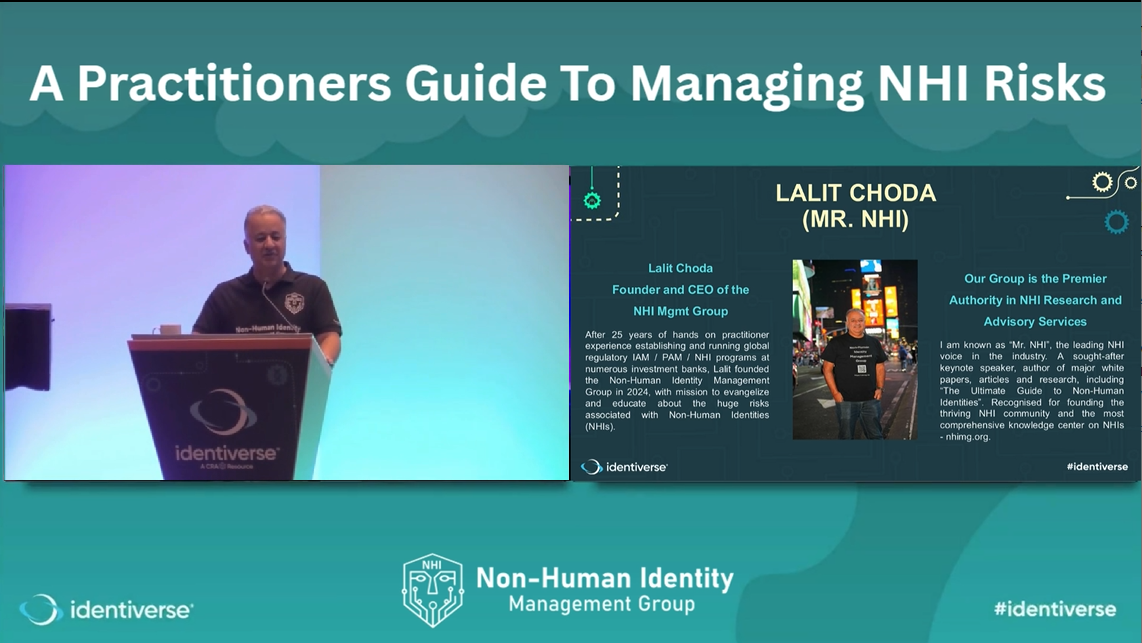Click the '(MR. NHI)' subtitle
Image resolution: width=1142 pixels, height=643 pixels.
[x=855, y=219]
